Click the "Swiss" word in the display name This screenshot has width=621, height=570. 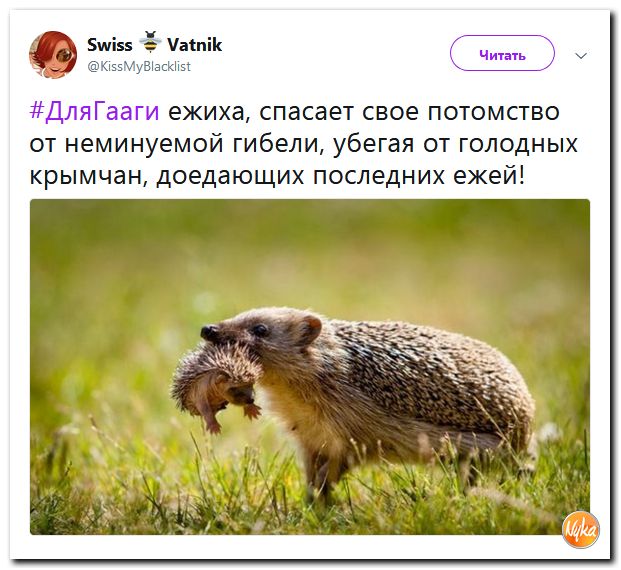click(x=110, y=44)
